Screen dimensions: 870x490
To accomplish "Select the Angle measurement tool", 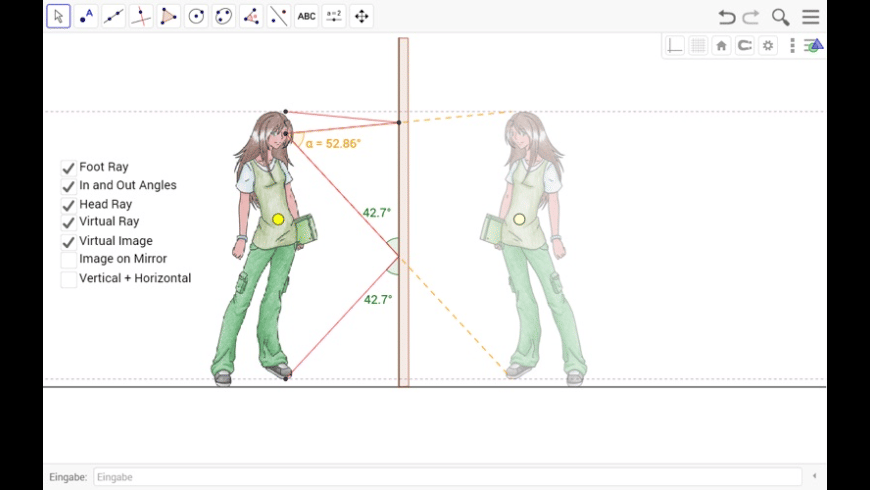I will [x=251, y=16].
